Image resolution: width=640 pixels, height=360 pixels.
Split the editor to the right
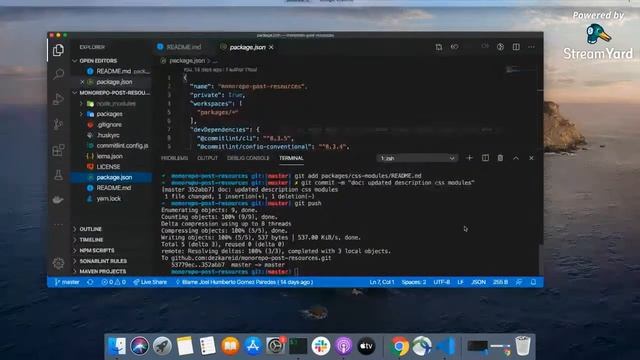click(516, 47)
